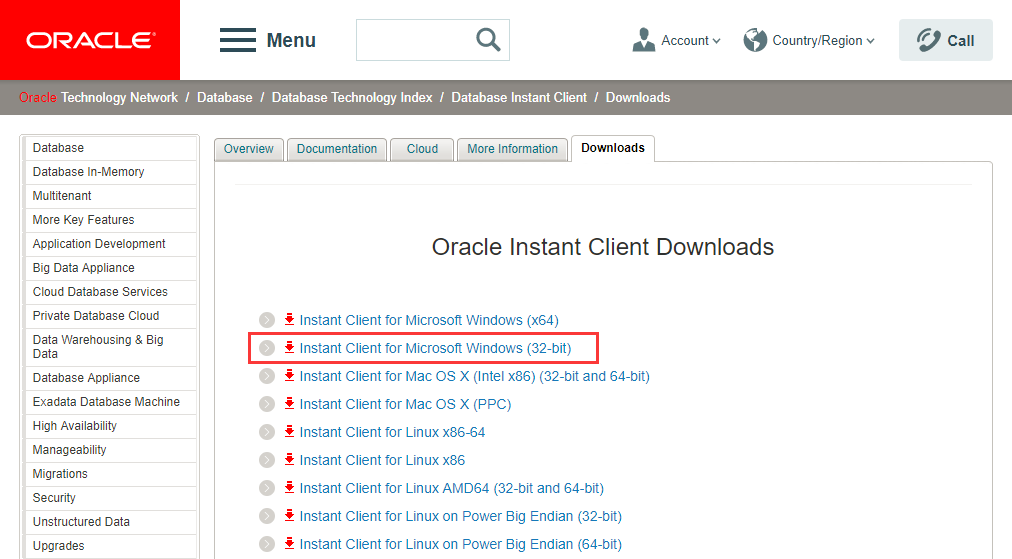Image resolution: width=1012 pixels, height=559 pixels.
Task: Click gray arrow bullet beside Mac OS X (PPC)
Action: tap(267, 404)
